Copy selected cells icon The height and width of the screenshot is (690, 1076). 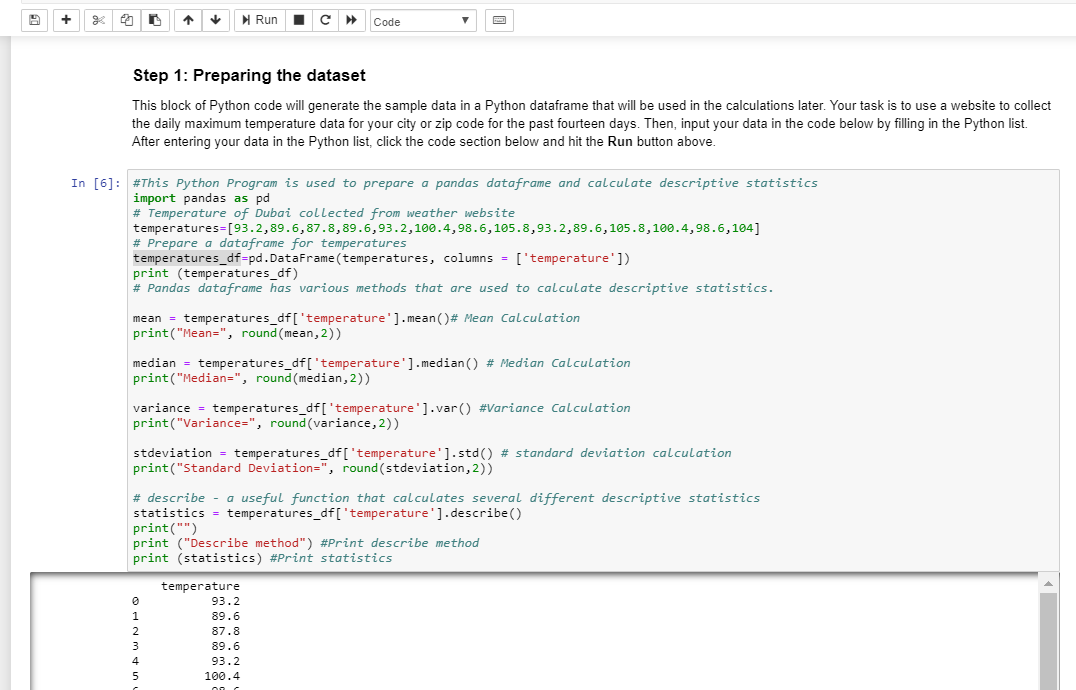click(127, 21)
